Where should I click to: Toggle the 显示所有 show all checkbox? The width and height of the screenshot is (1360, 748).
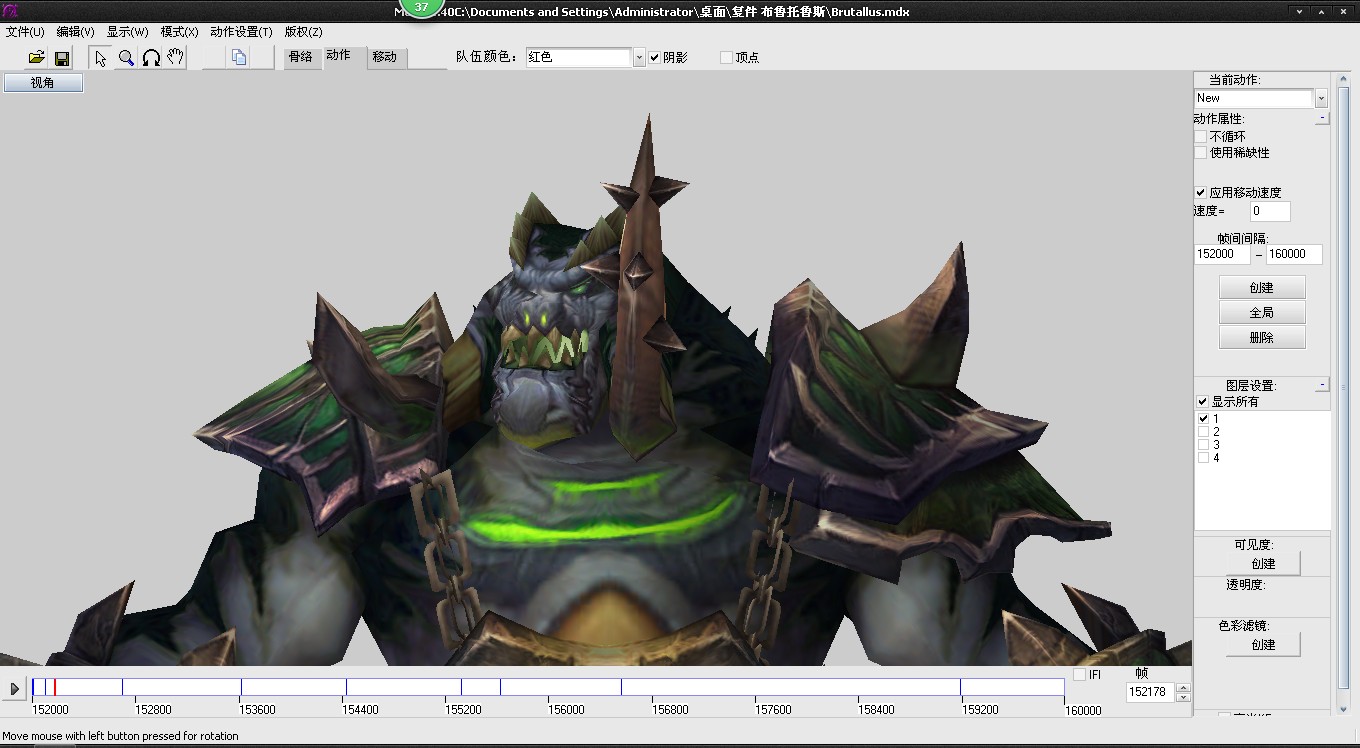click(x=1203, y=402)
